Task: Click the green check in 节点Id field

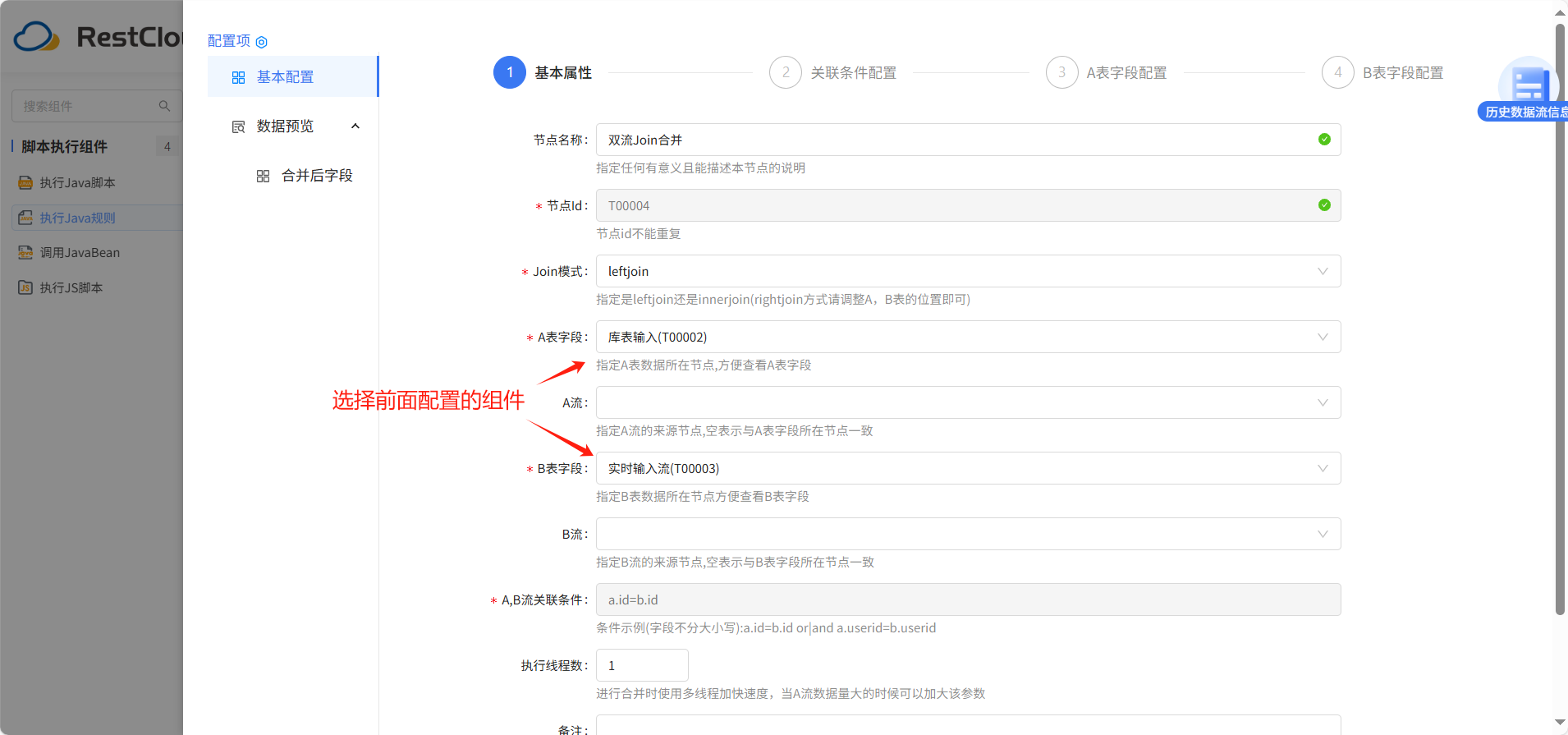Action: tap(1324, 205)
